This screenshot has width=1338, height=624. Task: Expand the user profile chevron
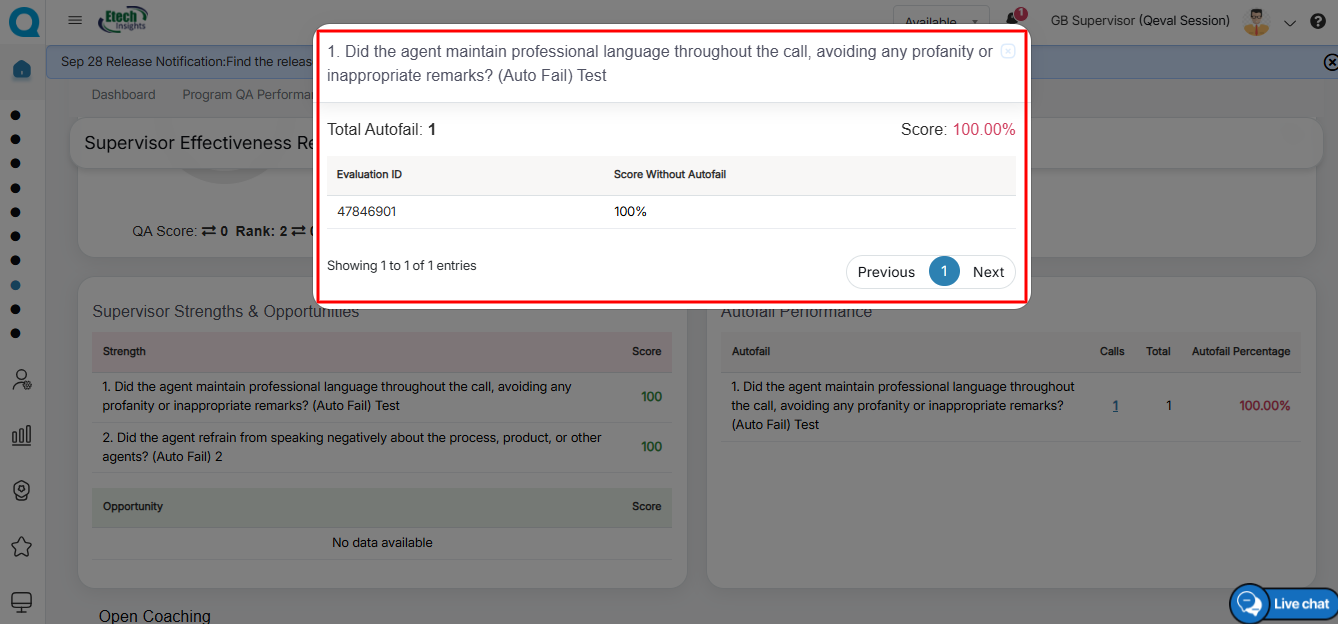pos(1289,22)
